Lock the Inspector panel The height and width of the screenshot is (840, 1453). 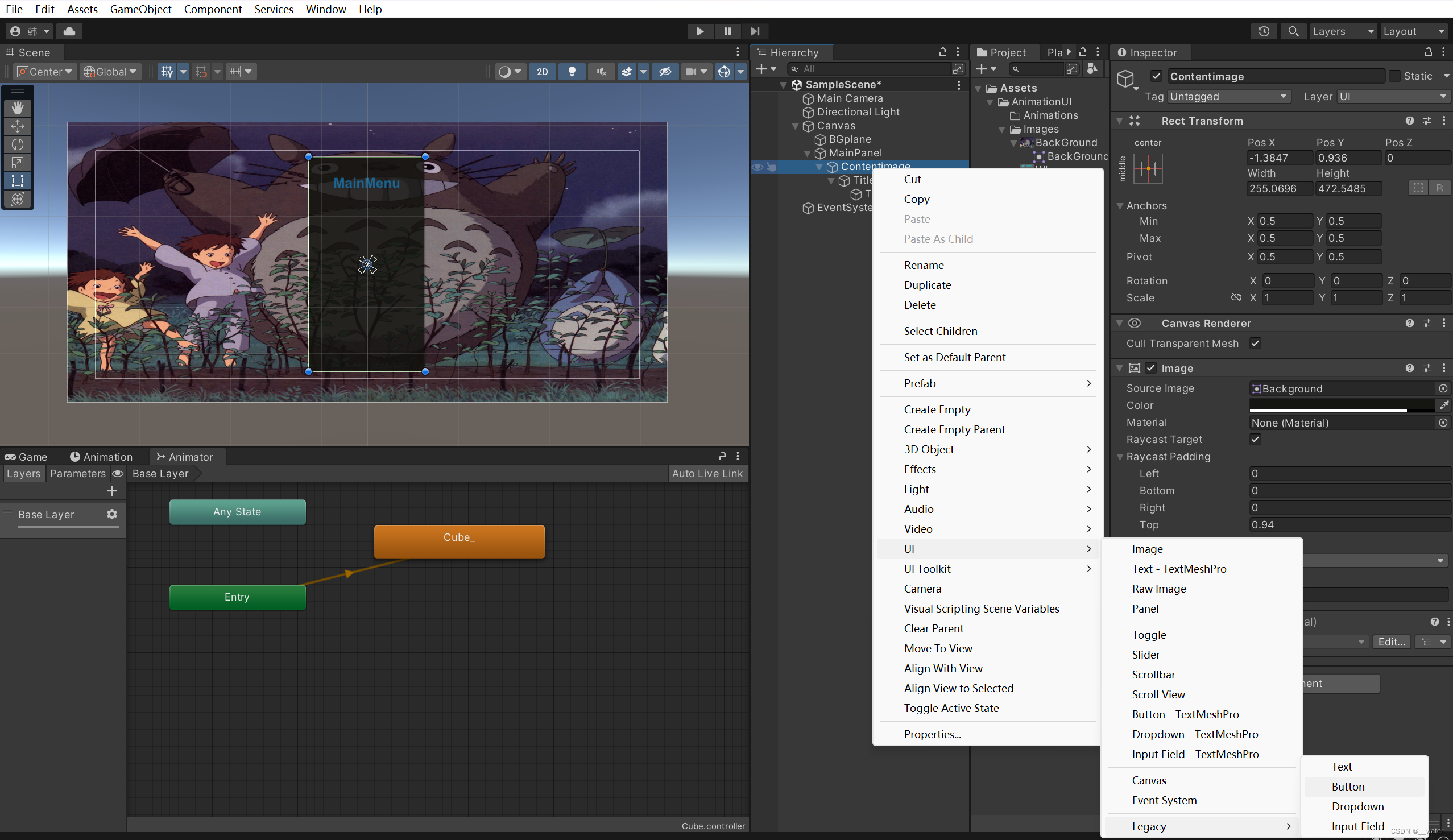point(1428,52)
